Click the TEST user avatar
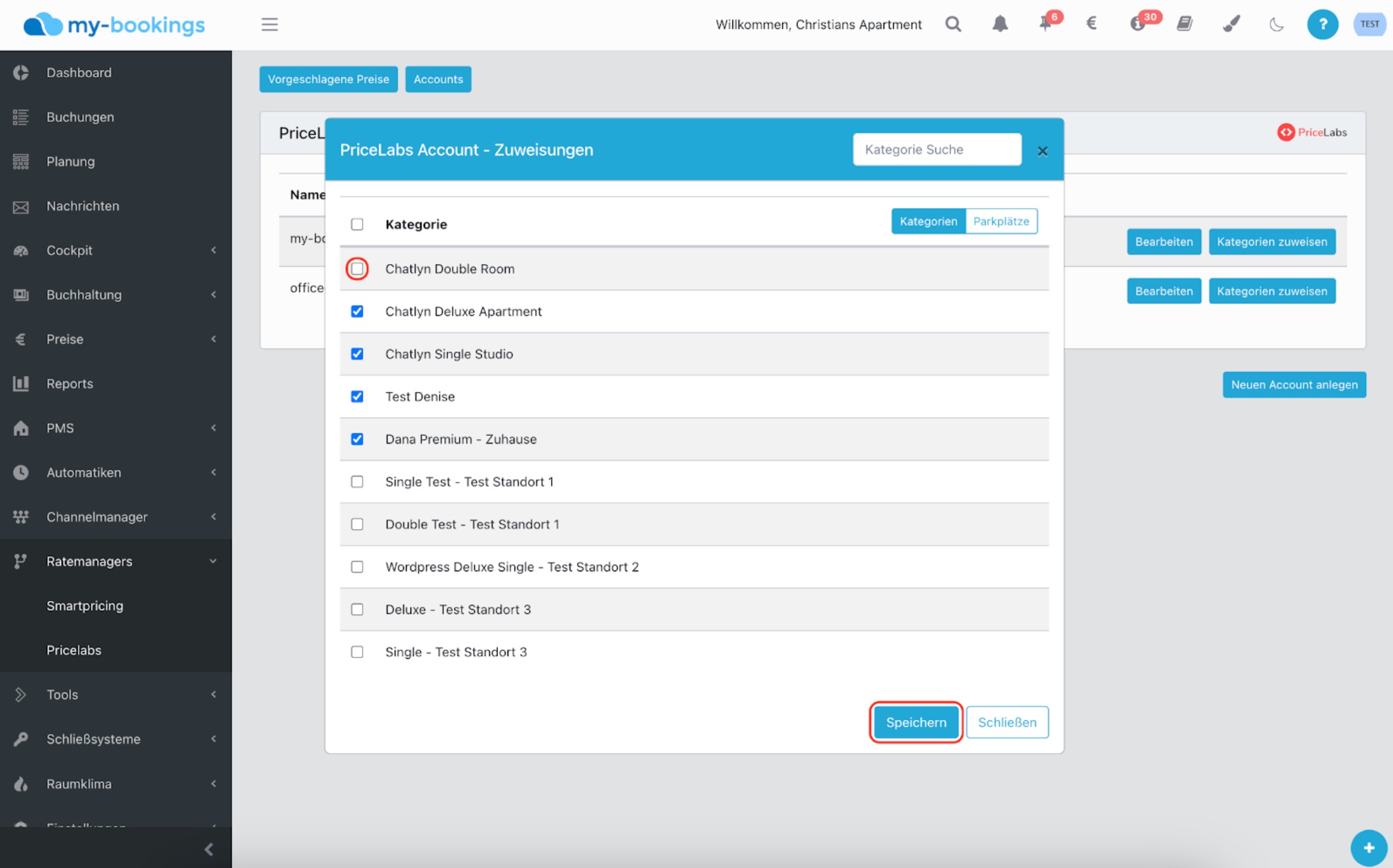The width and height of the screenshot is (1393, 868). click(x=1369, y=24)
